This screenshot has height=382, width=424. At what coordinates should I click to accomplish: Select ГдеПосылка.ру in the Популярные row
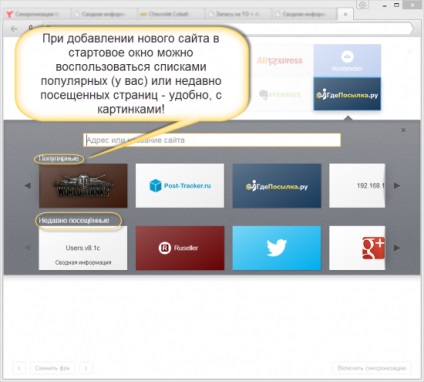[x=277, y=186]
